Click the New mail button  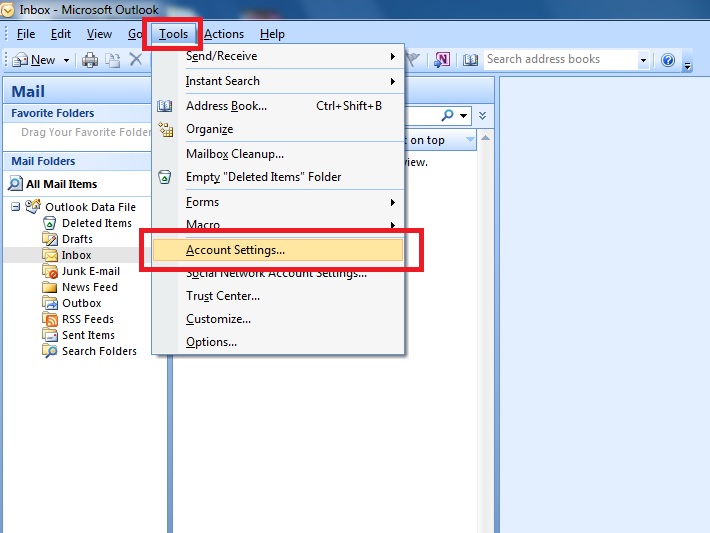click(34, 60)
